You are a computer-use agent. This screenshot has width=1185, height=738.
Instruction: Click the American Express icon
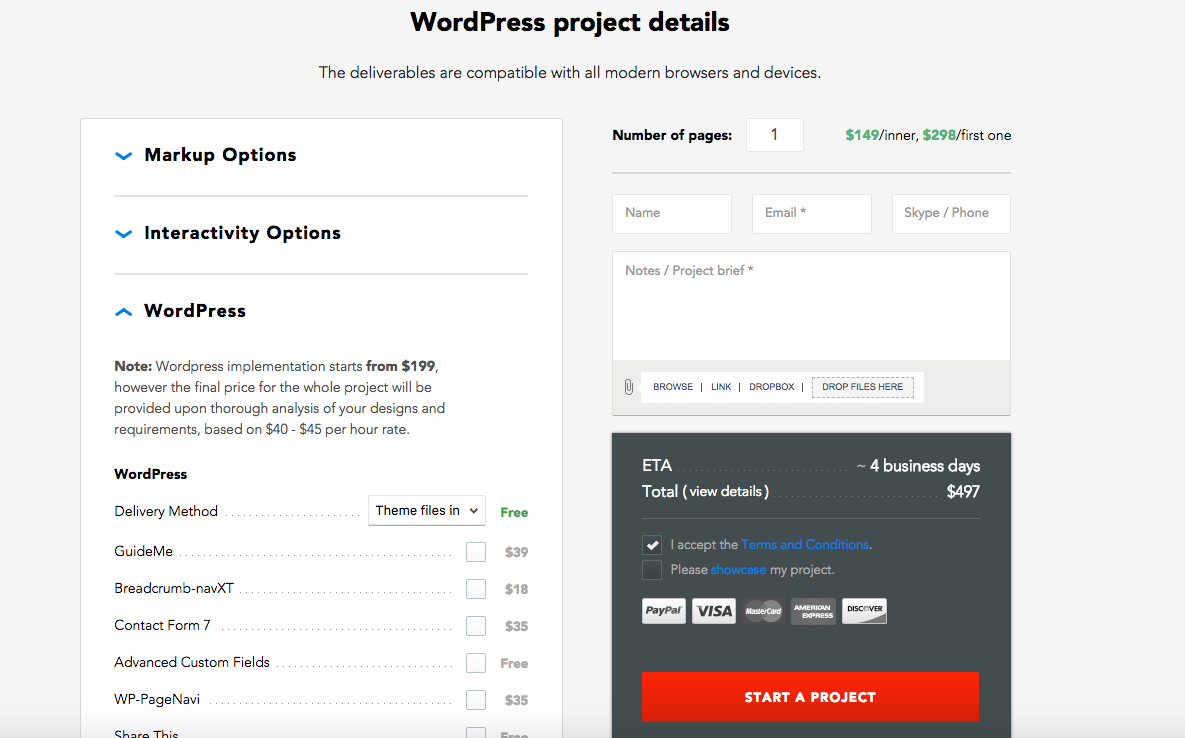point(813,610)
